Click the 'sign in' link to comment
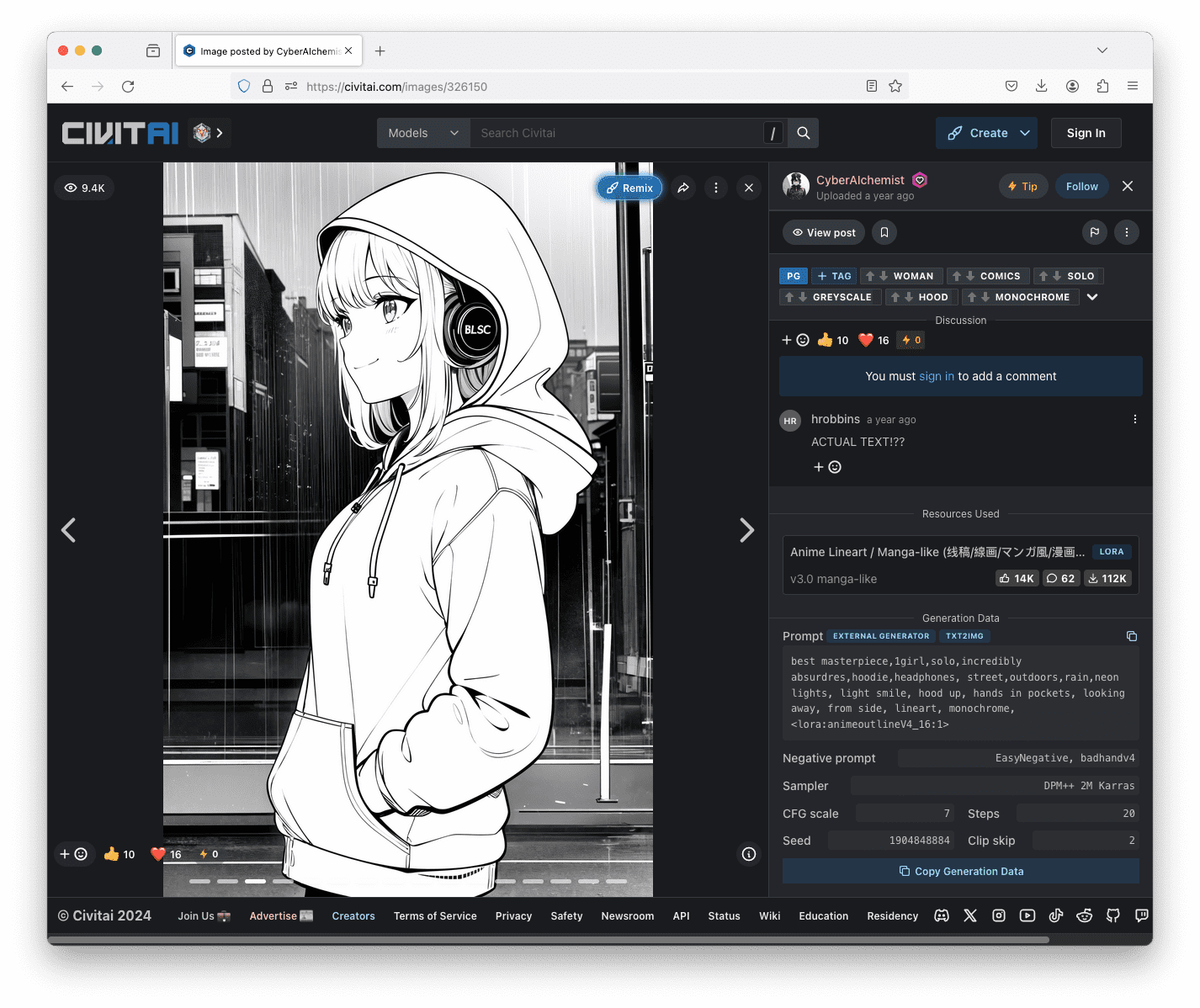Image resolution: width=1200 pixels, height=1008 pixels. [937, 376]
